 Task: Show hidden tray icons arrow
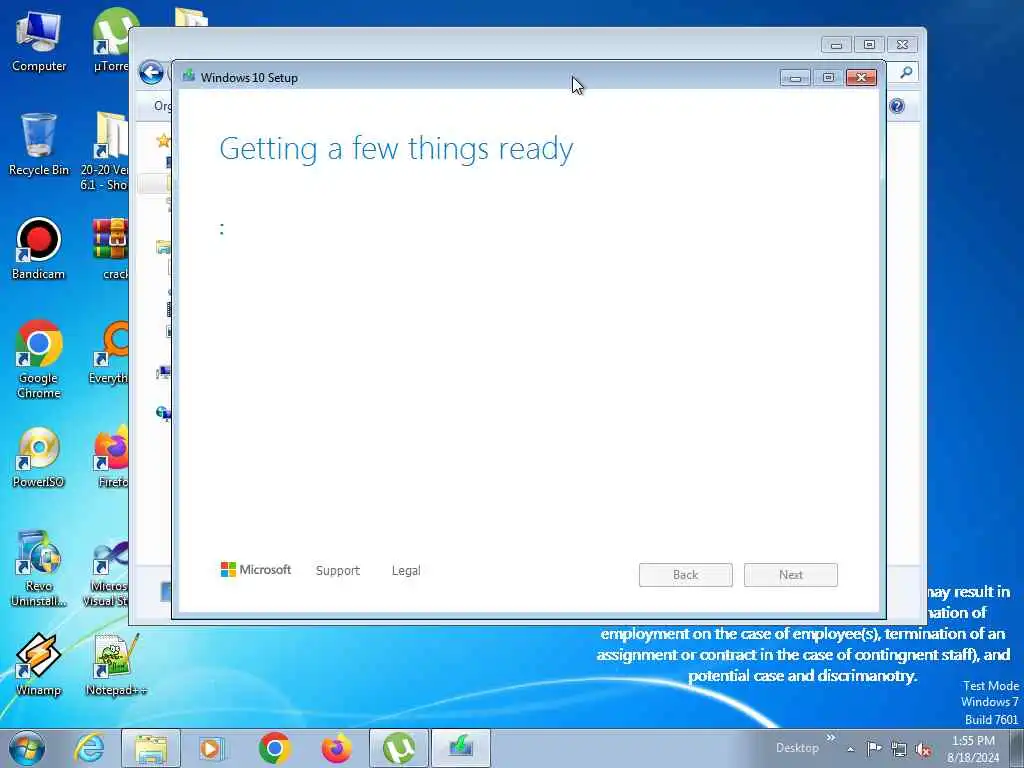(x=850, y=750)
